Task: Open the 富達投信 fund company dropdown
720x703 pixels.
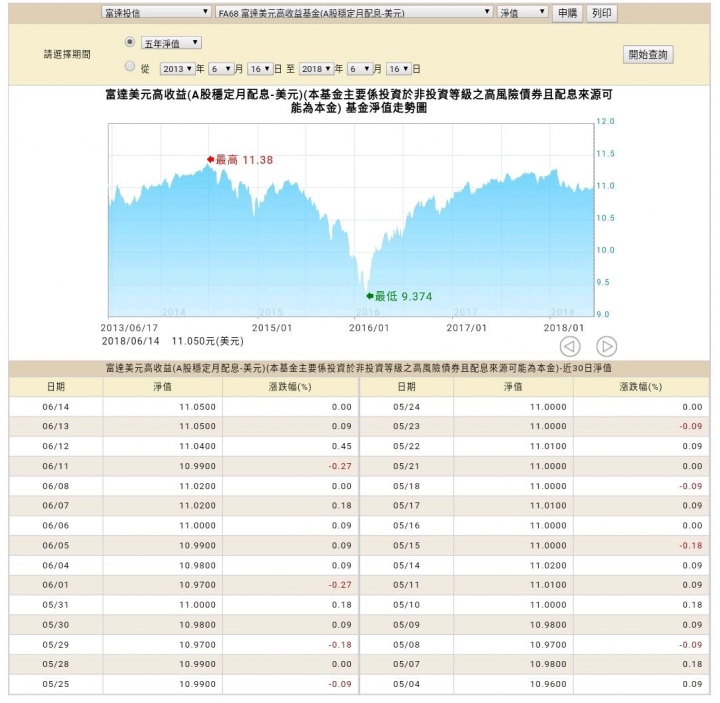Action: (x=156, y=12)
